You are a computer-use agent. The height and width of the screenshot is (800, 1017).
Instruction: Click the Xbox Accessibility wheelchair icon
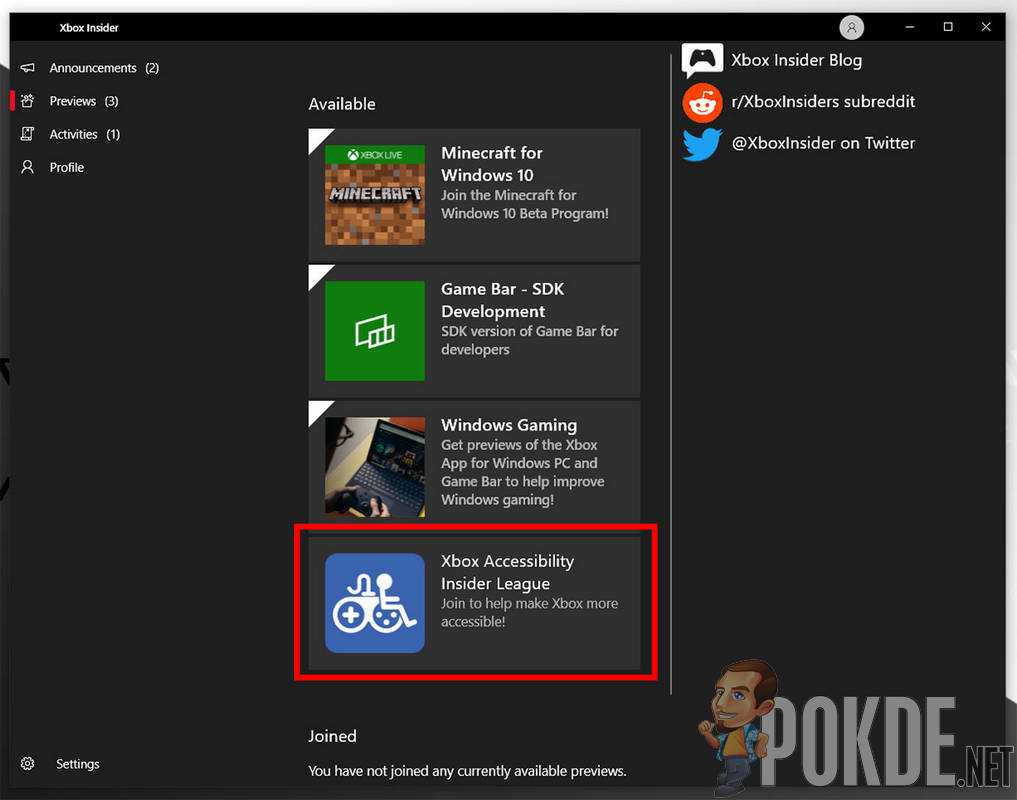(375, 603)
